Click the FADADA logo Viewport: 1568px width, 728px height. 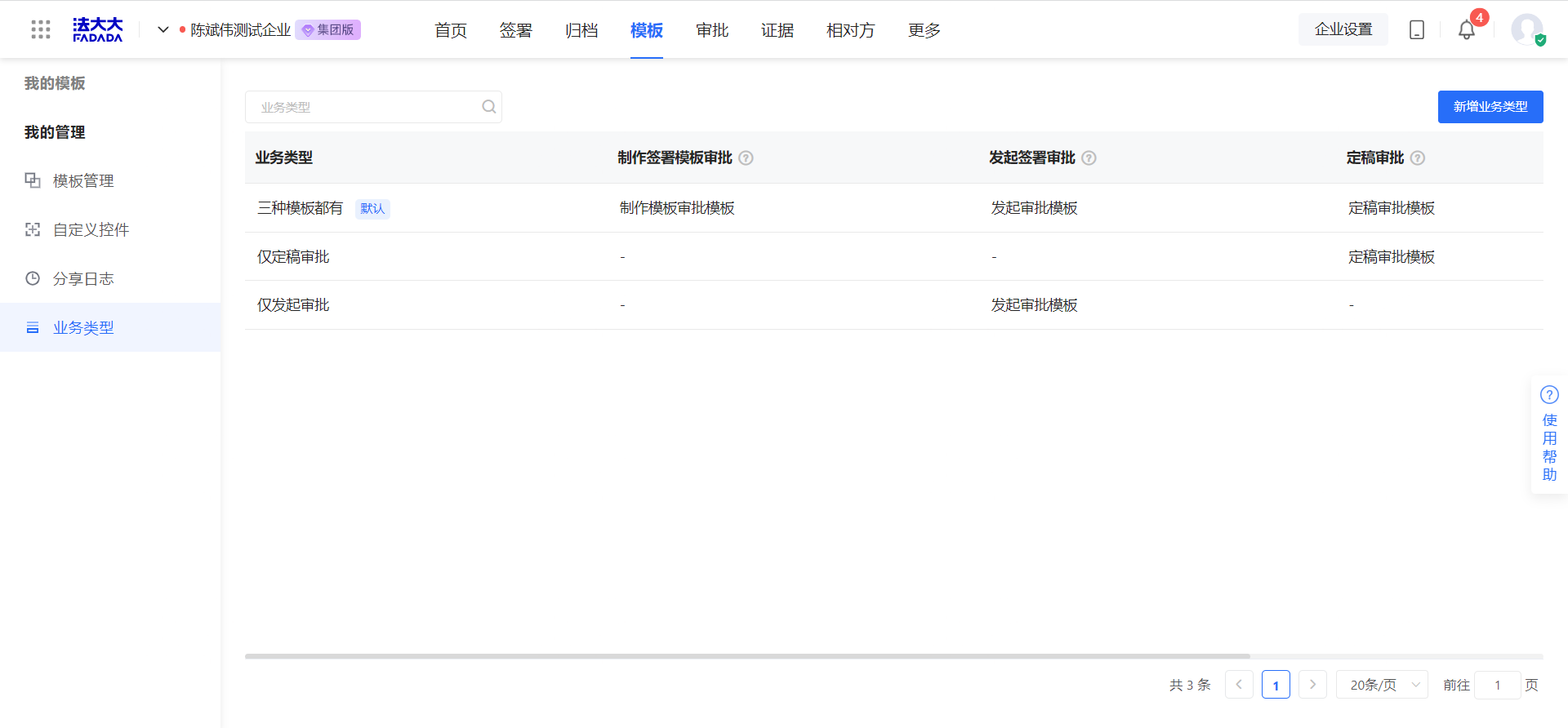click(x=97, y=29)
